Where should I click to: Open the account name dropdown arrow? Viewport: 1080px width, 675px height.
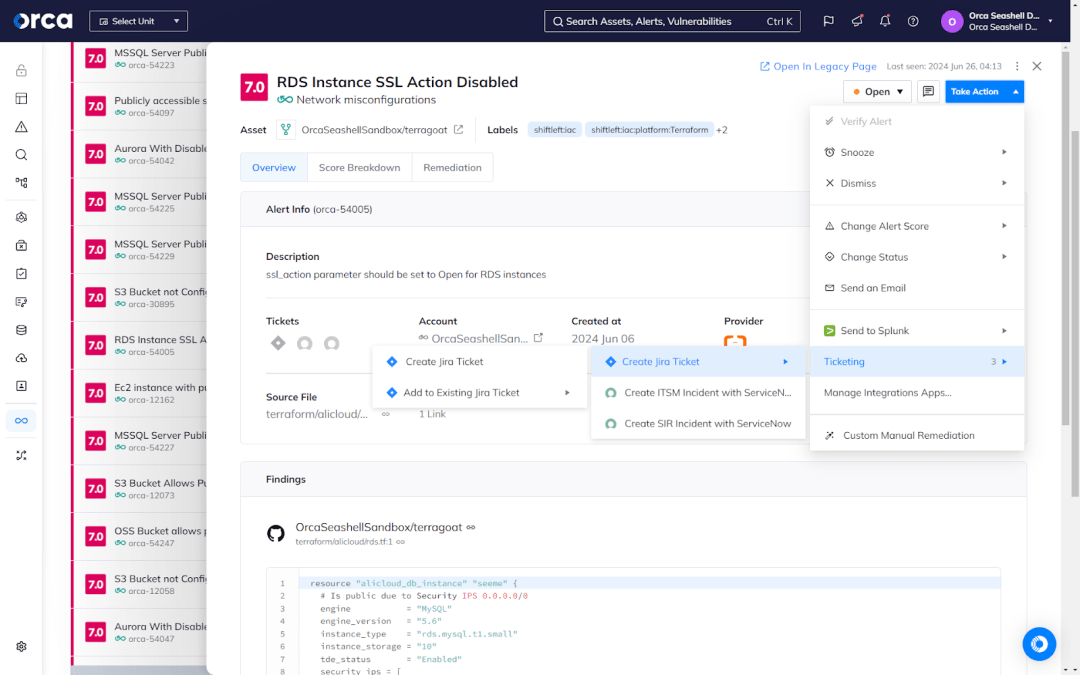(x=1050, y=21)
